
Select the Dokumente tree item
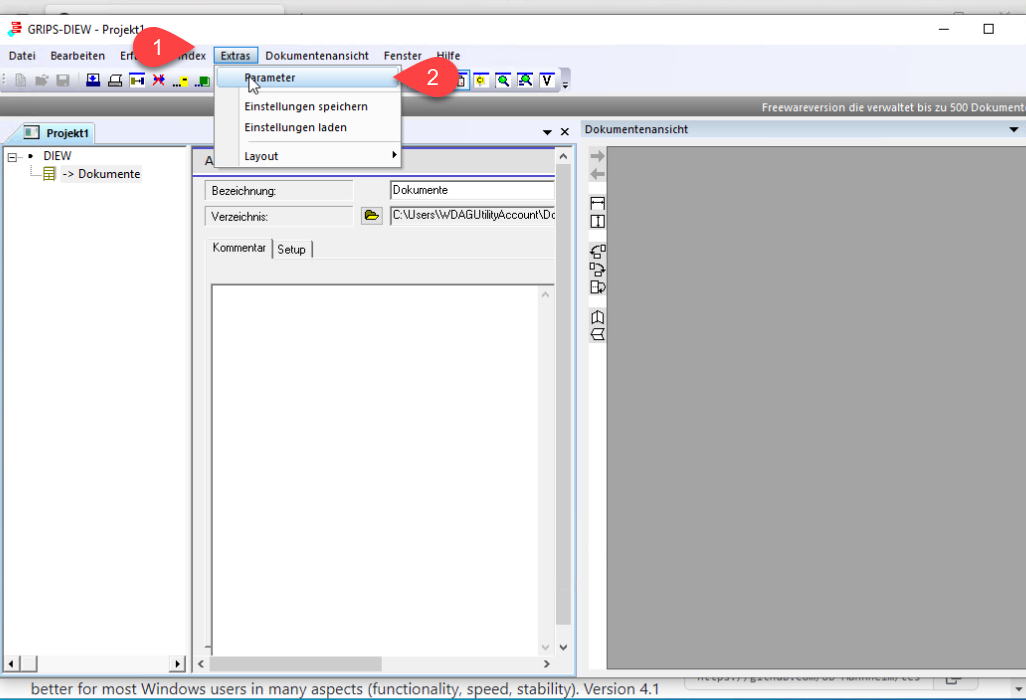coord(101,174)
